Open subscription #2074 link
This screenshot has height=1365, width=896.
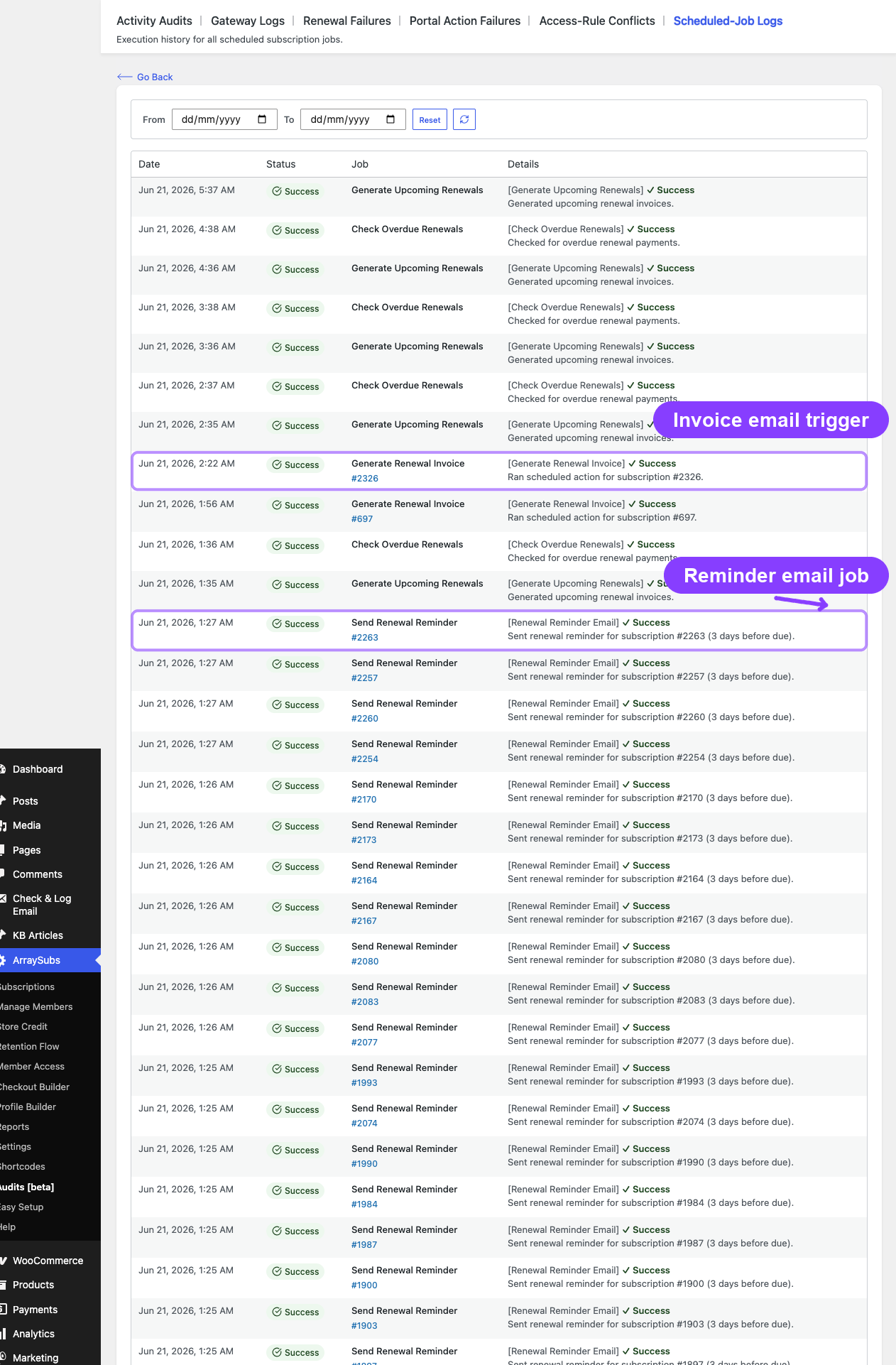tap(364, 1123)
